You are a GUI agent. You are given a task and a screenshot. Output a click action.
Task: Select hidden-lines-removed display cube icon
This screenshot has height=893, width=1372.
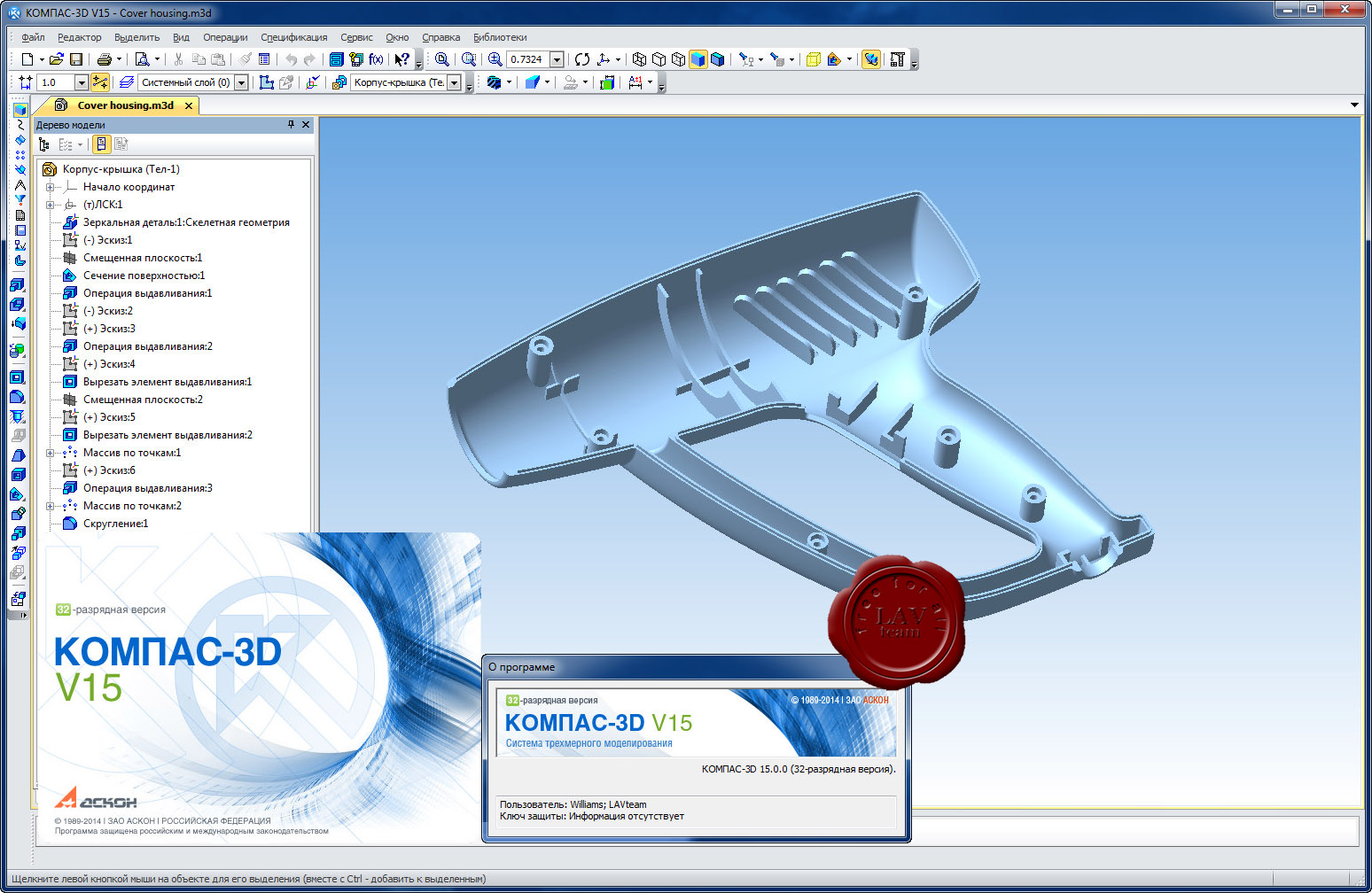(659, 59)
